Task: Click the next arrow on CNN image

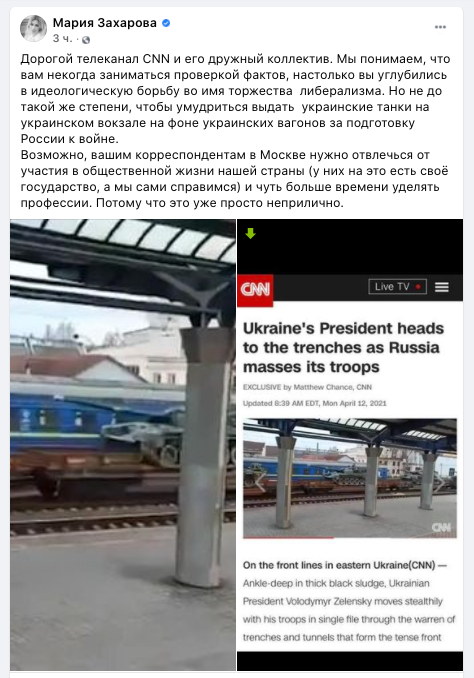Action: pyautogui.click(x=440, y=483)
